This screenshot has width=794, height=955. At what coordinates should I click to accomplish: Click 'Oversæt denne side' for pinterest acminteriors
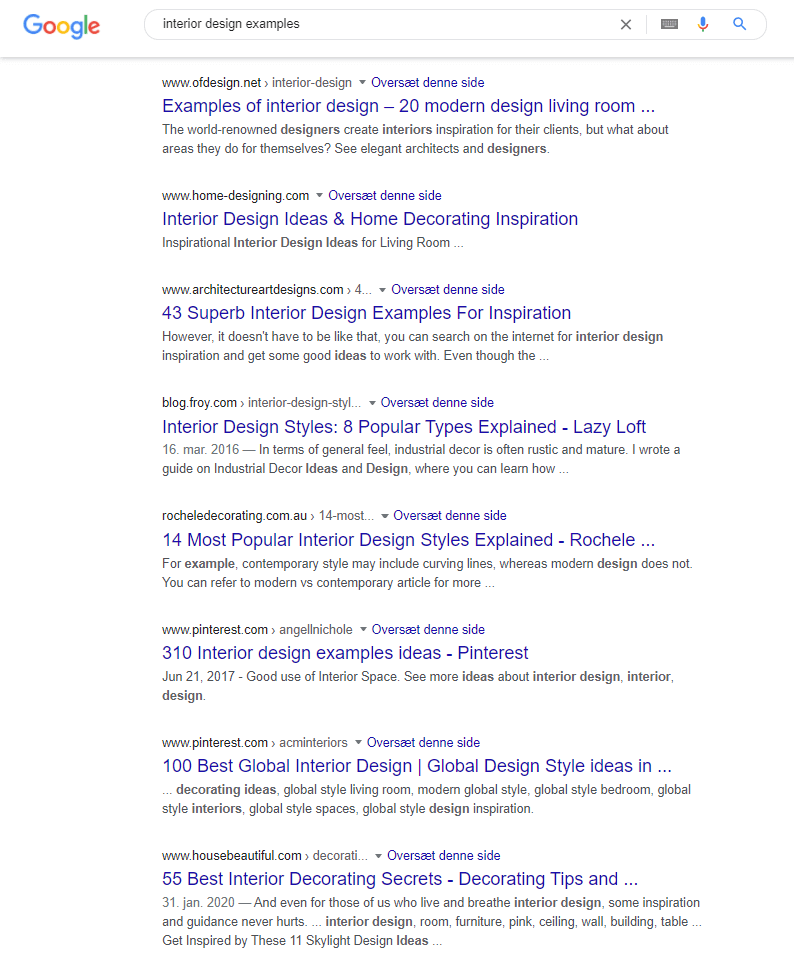pos(423,742)
